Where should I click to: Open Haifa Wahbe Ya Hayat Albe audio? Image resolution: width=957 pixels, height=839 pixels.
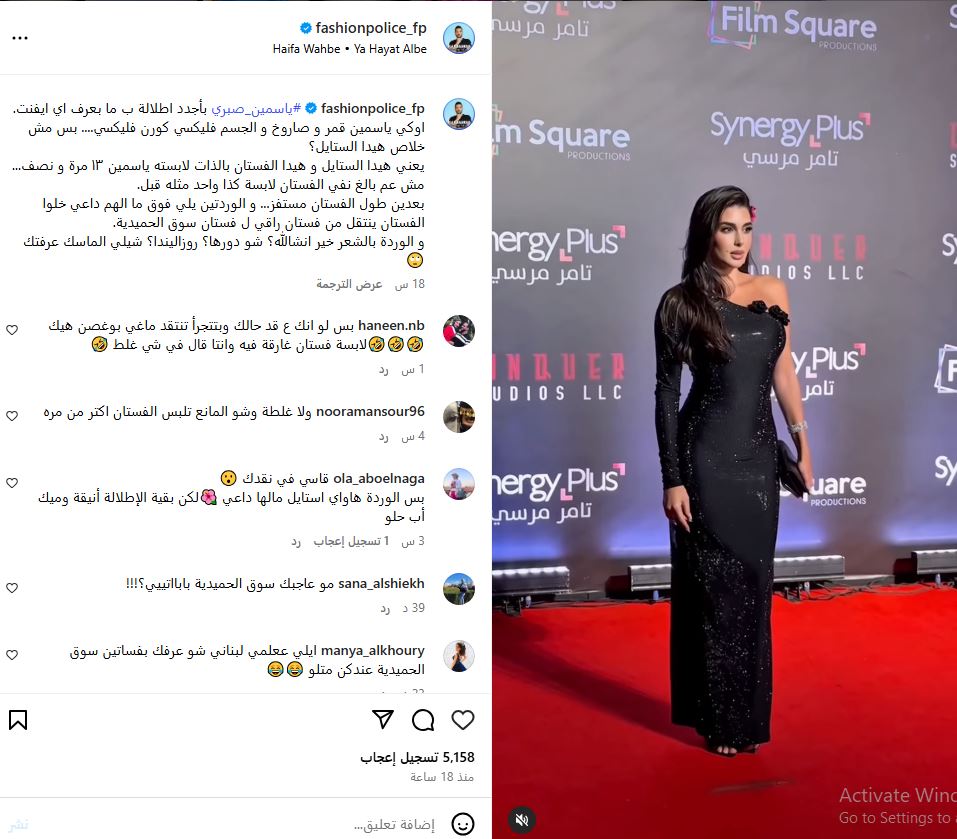pyautogui.click(x=349, y=49)
